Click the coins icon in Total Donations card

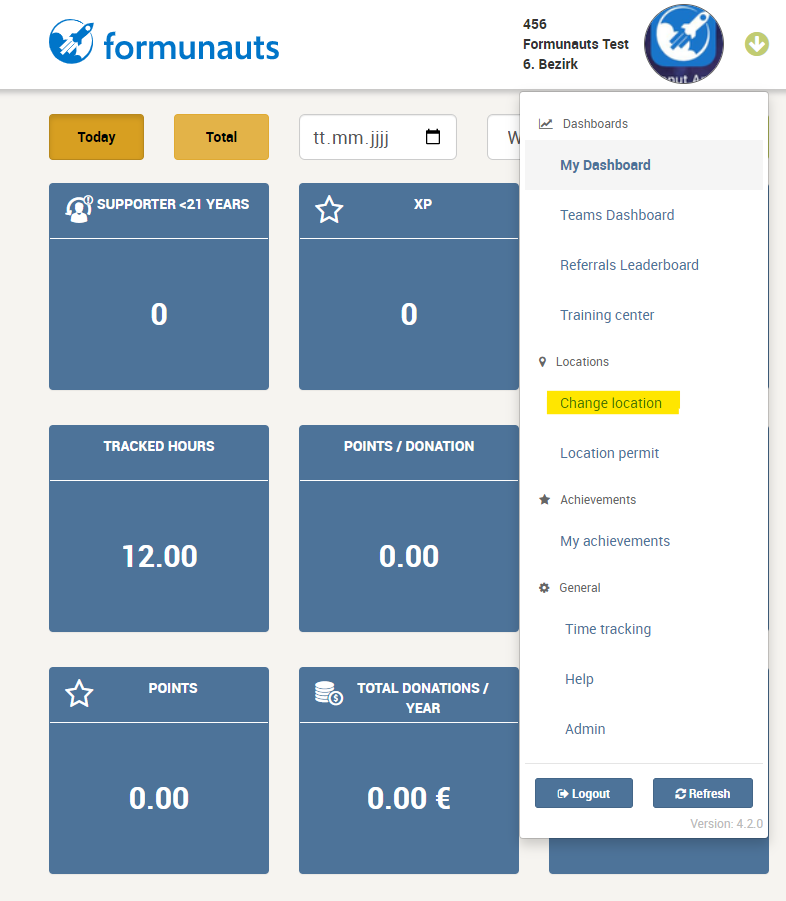[x=329, y=693]
